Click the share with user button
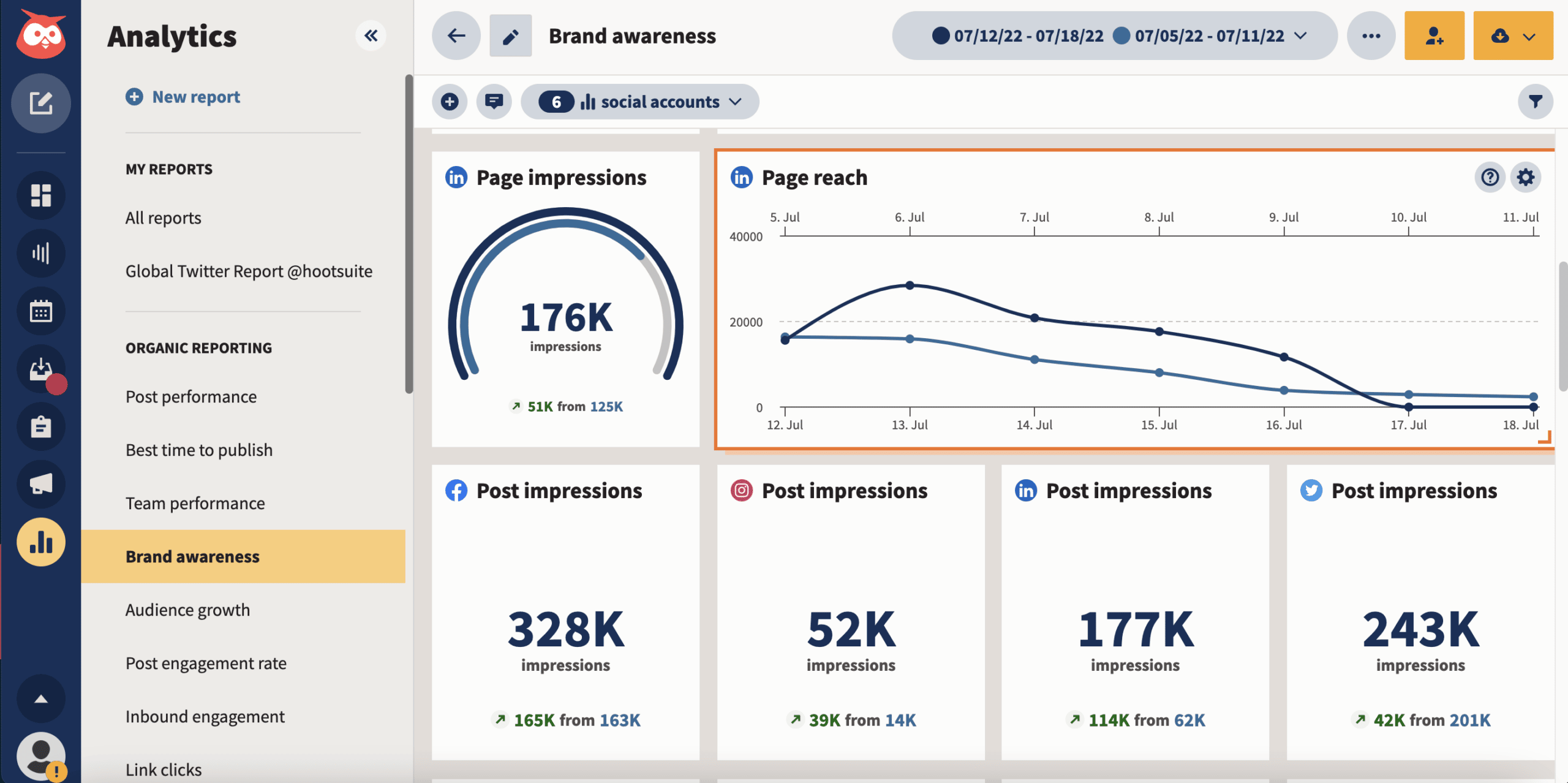 1434,36
